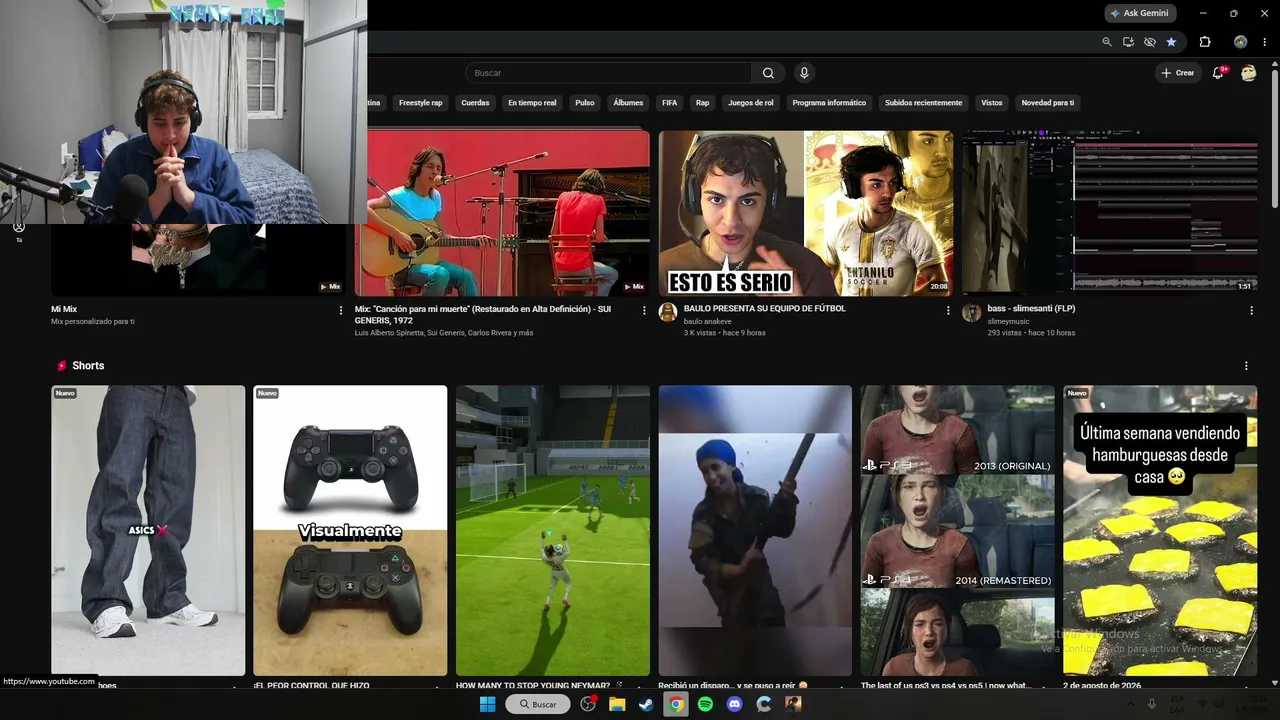Open the Crear create menu
Image resolution: width=1280 pixels, height=720 pixels.
(x=1178, y=73)
